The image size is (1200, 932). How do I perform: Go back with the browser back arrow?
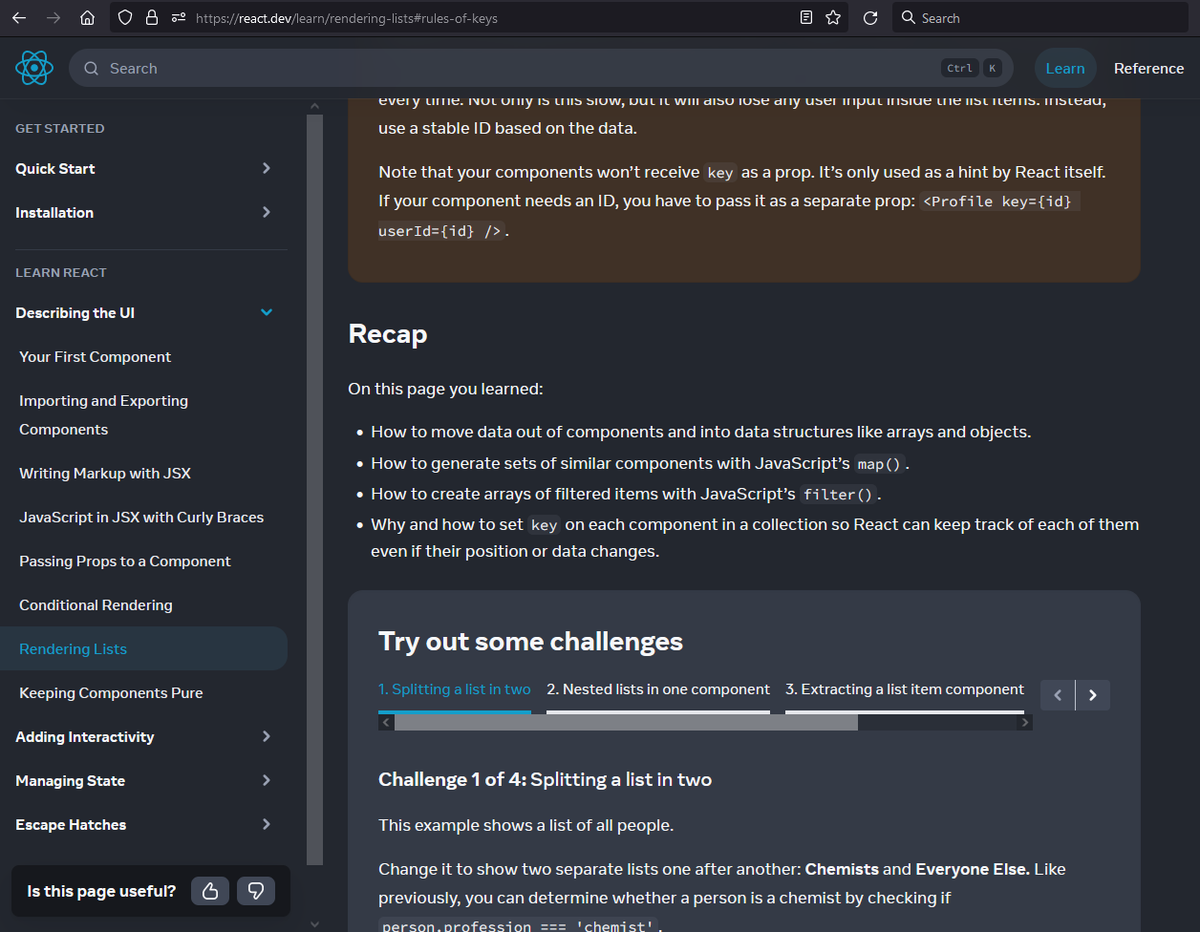tap(20, 18)
